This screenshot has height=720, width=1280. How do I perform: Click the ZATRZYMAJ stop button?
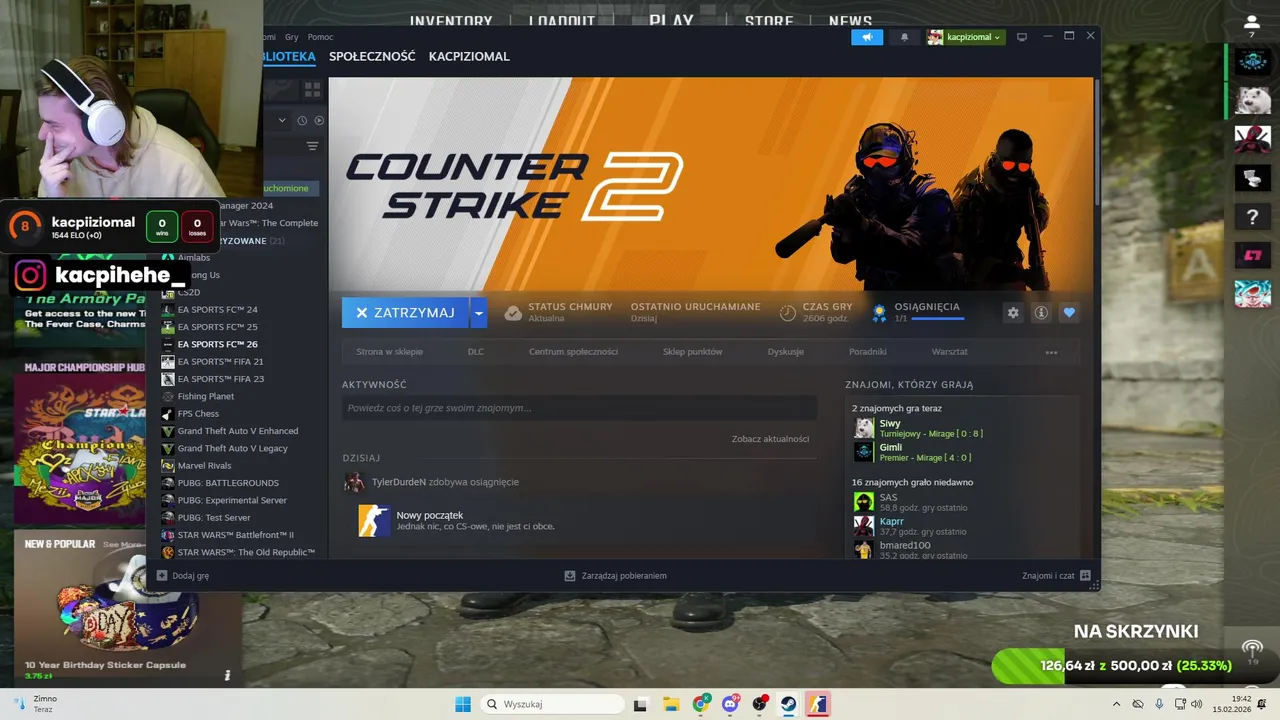click(406, 313)
